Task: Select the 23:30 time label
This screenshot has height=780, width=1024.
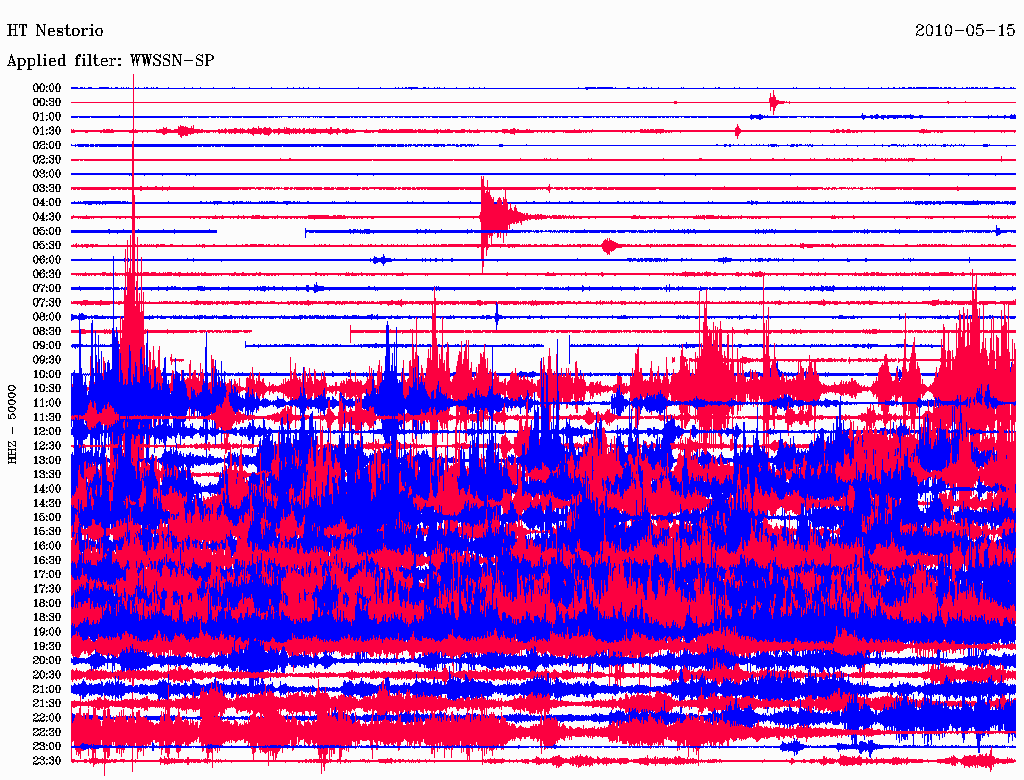Action: [x=47, y=760]
